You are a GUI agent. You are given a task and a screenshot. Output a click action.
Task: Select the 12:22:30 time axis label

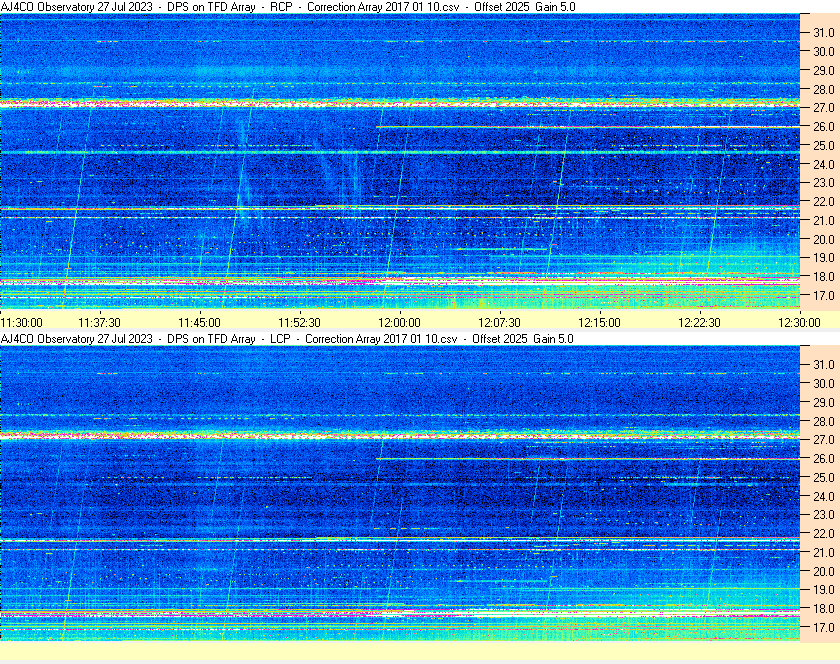699,323
